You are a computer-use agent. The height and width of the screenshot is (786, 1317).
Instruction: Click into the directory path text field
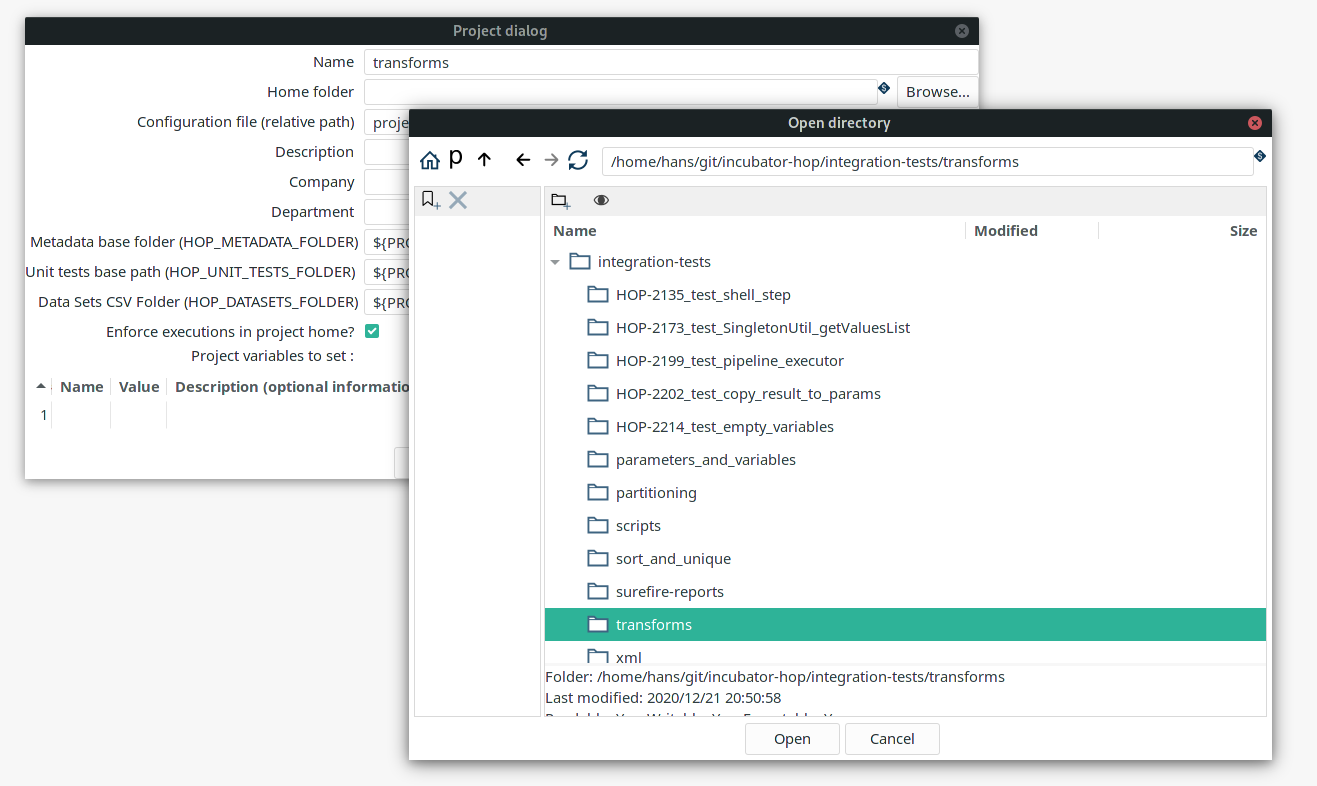coord(925,162)
